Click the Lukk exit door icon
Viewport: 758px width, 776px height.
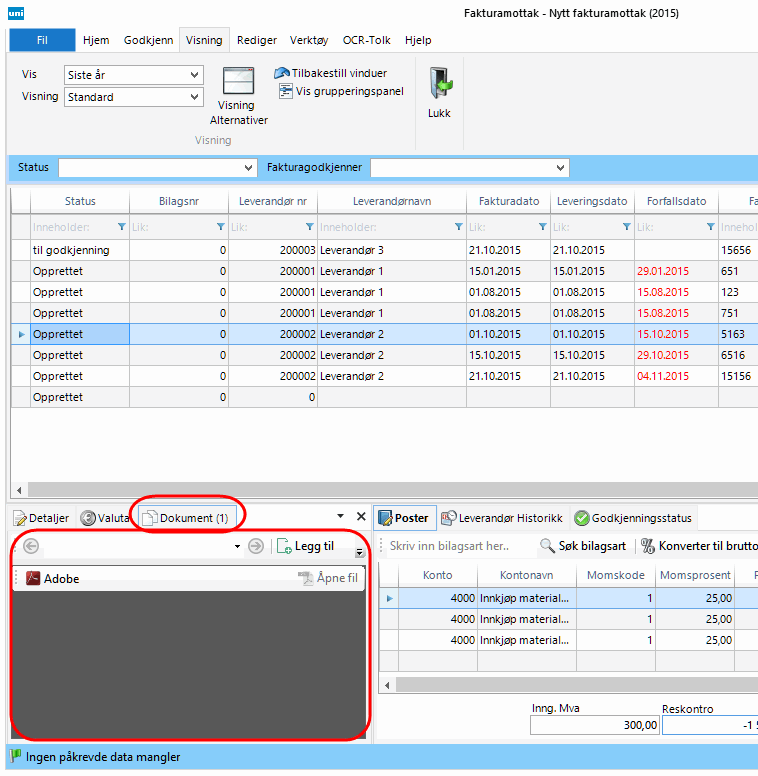(x=439, y=82)
